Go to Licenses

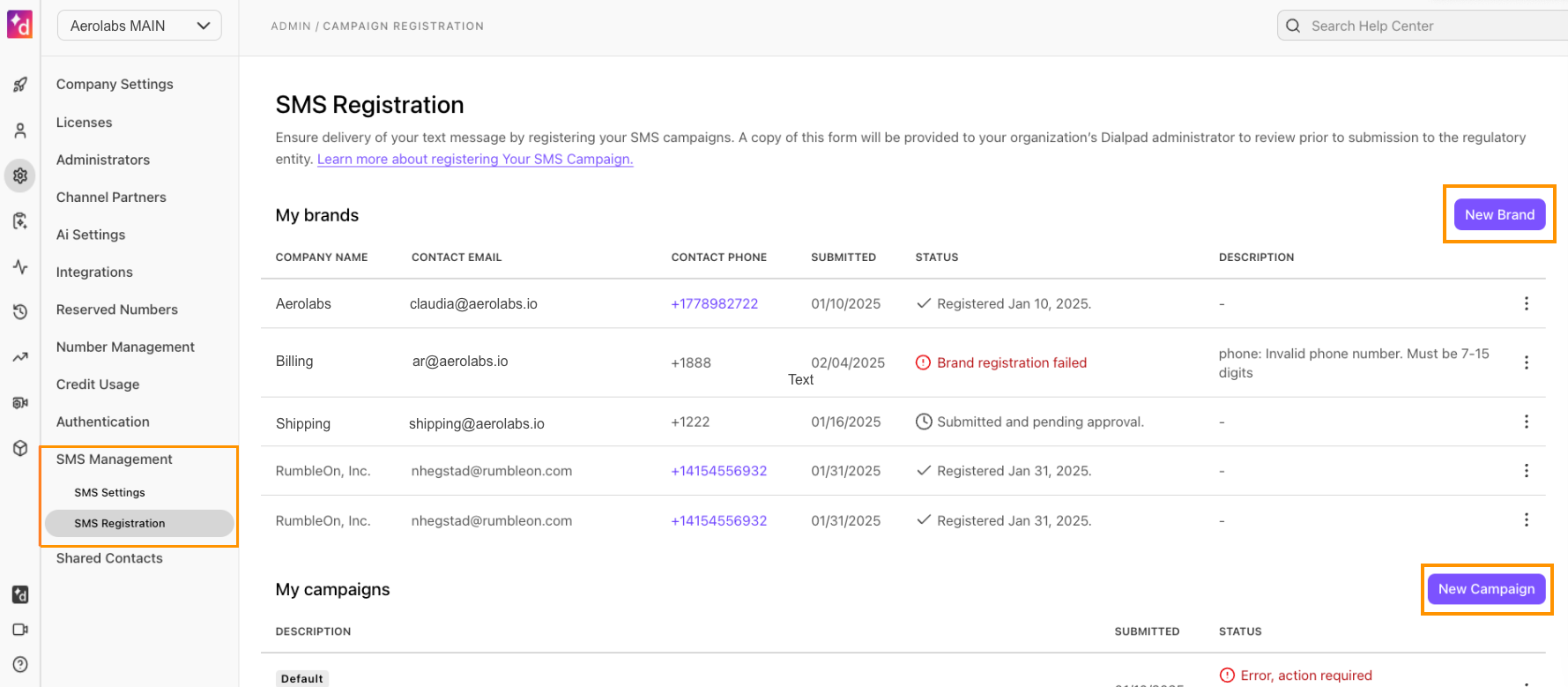85,122
